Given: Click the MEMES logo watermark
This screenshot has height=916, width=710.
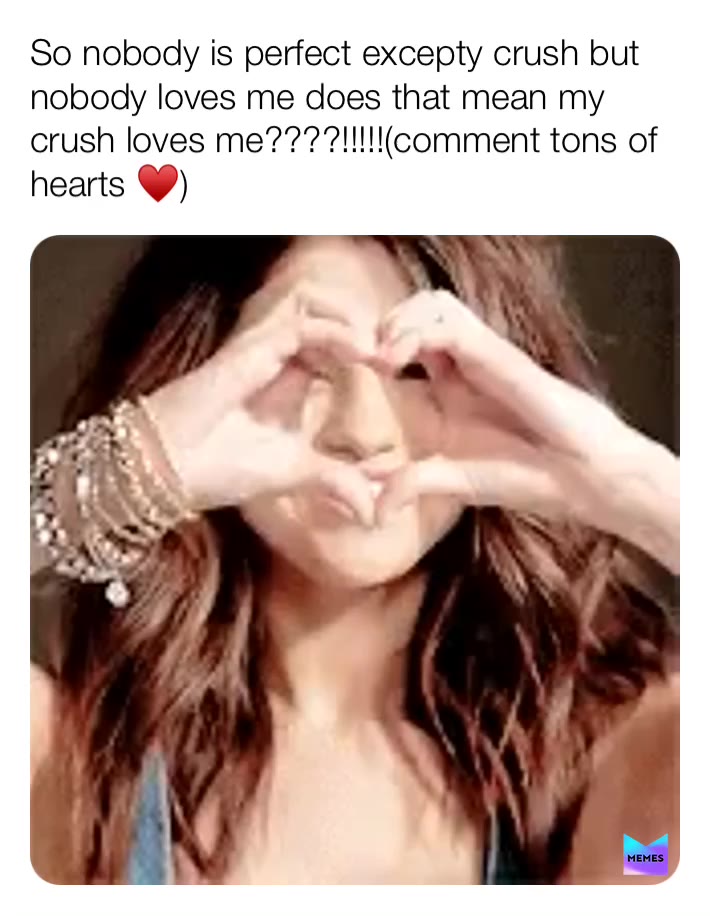Looking at the screenshot, I should [x=645, y=855].
